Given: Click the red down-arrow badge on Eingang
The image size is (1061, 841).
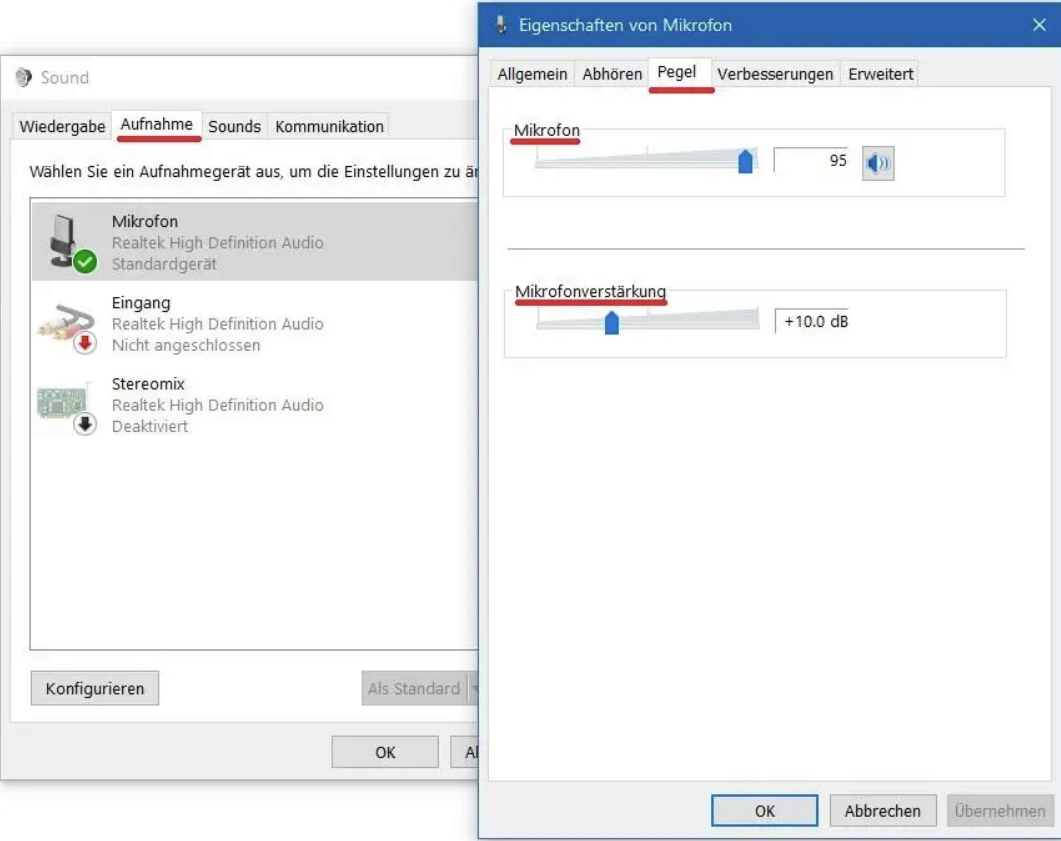Looking at the screenshot, I should [85, 343].
